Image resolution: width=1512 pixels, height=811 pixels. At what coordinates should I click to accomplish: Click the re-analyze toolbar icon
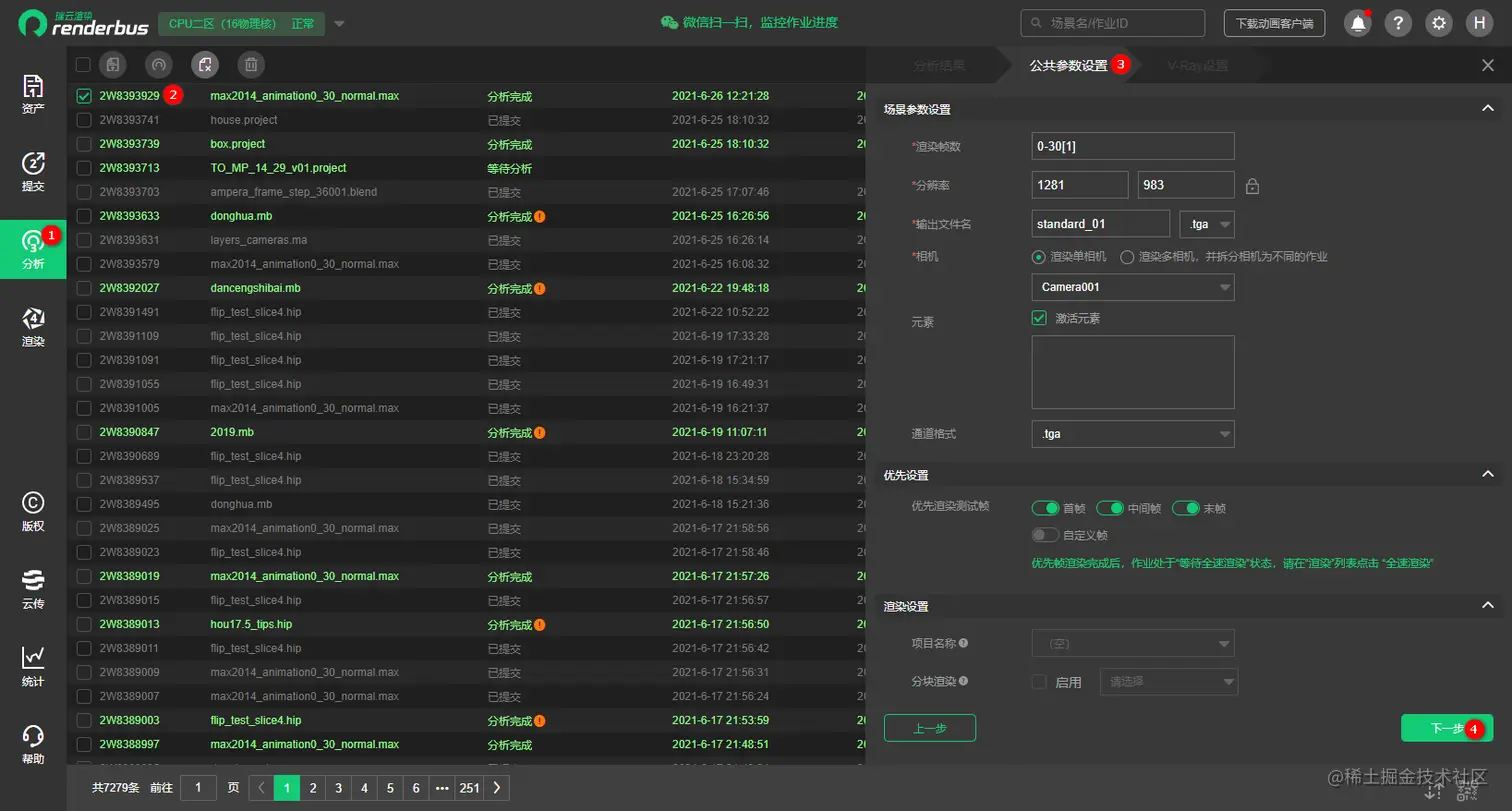coord(158,65)
